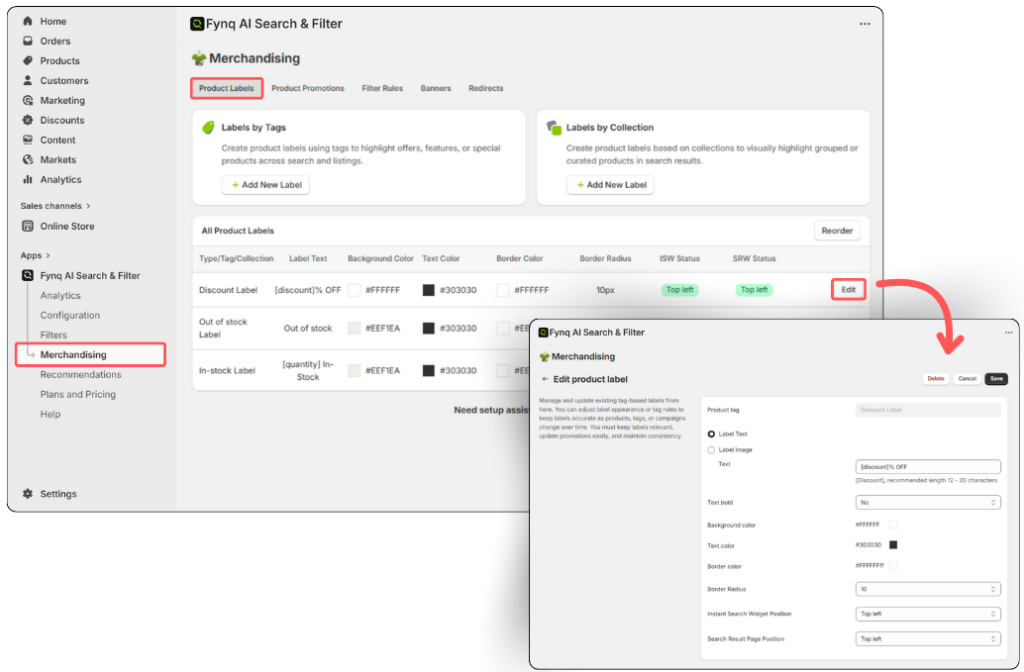The width and height of the screenshot is (1024, 672).
Task: Open Analytics under Fynq app sidebar
Action: coord(60,295)
